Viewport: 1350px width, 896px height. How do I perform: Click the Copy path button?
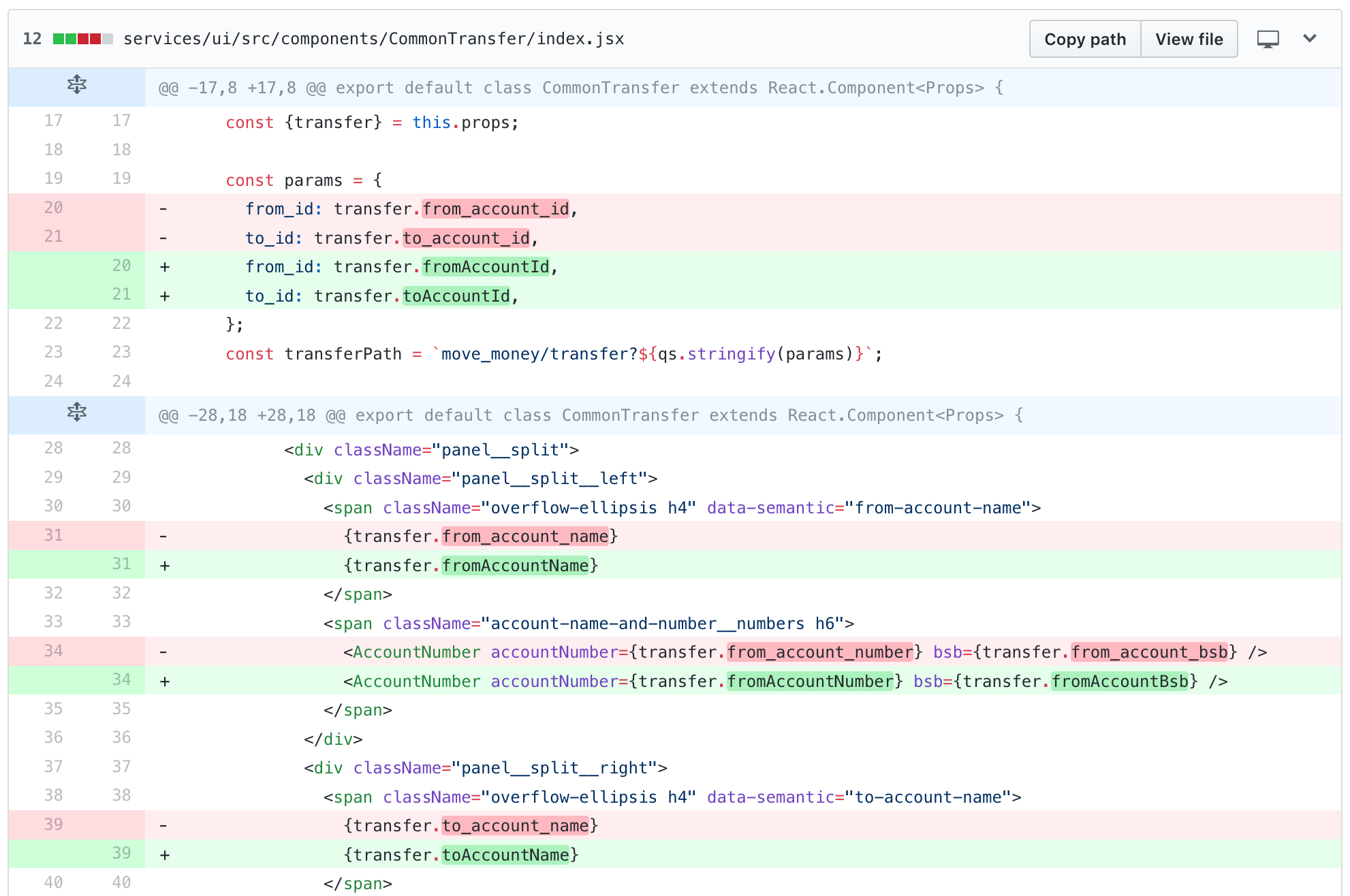pyautogui.click(x=1085, y=39)
